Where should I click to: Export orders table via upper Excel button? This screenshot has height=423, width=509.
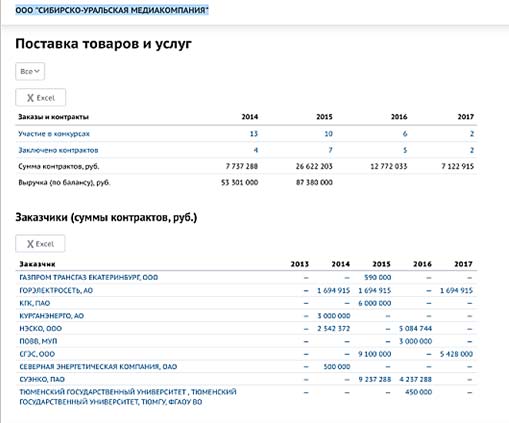pos(41,98)
